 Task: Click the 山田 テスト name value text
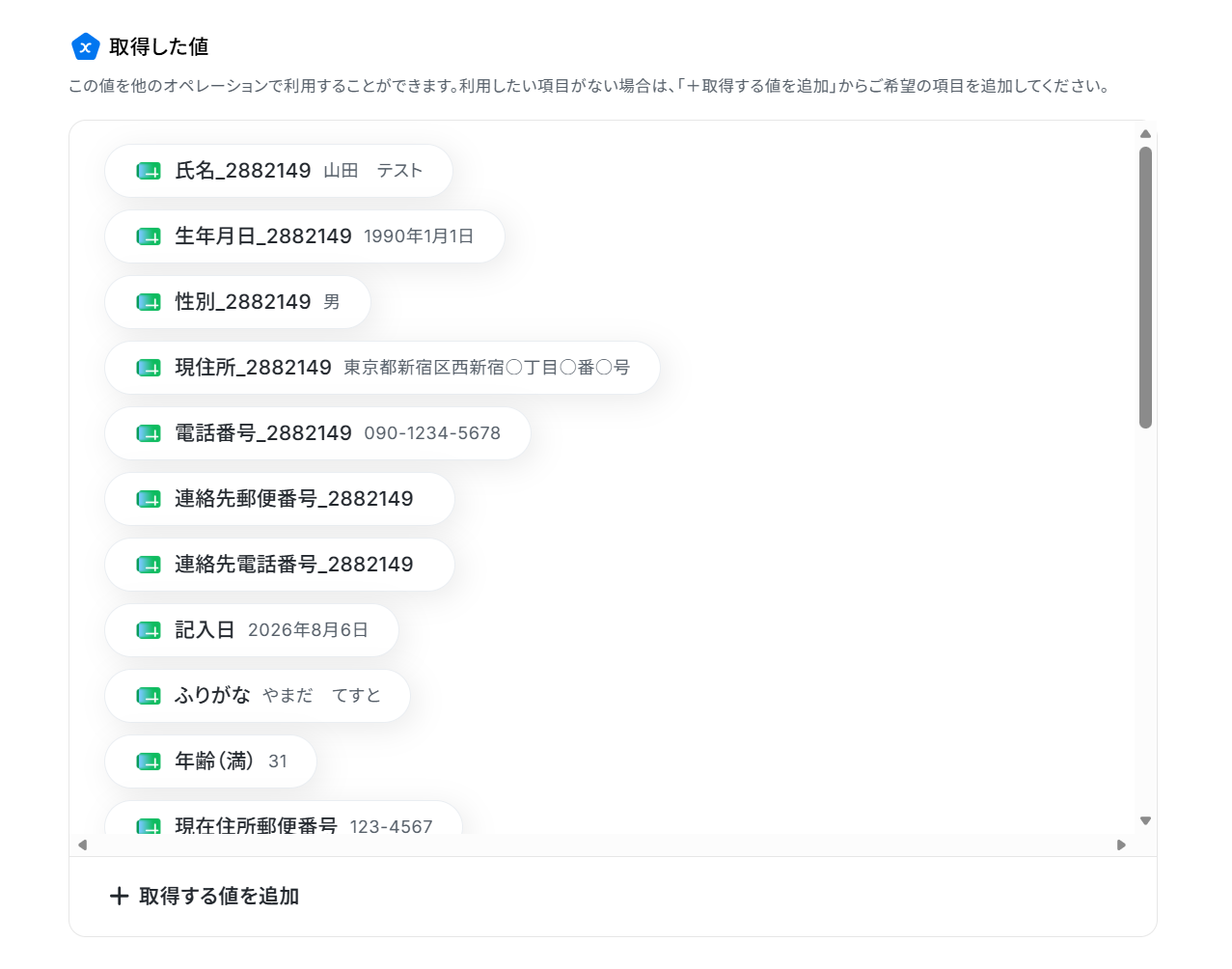coord(373,171)
